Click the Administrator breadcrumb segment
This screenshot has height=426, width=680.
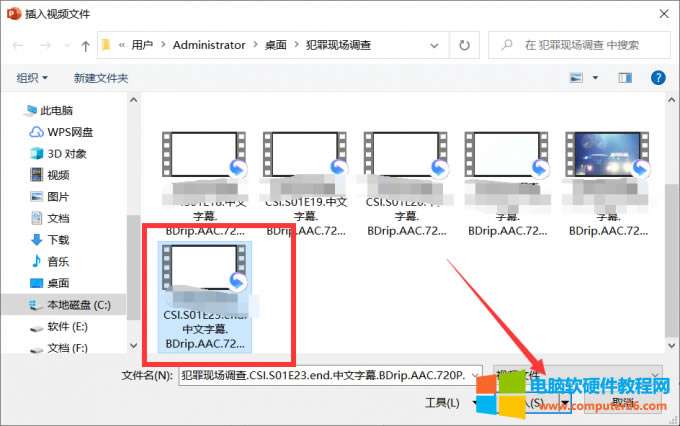click(208, 45)
